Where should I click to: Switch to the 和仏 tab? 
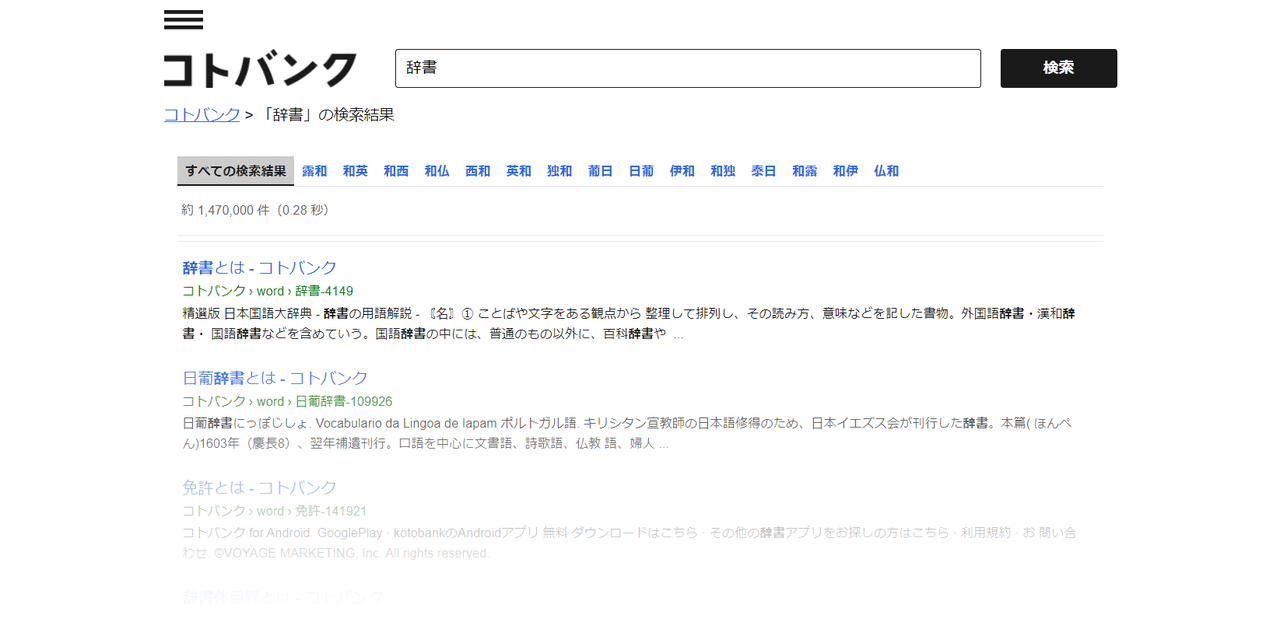[437, 171]
